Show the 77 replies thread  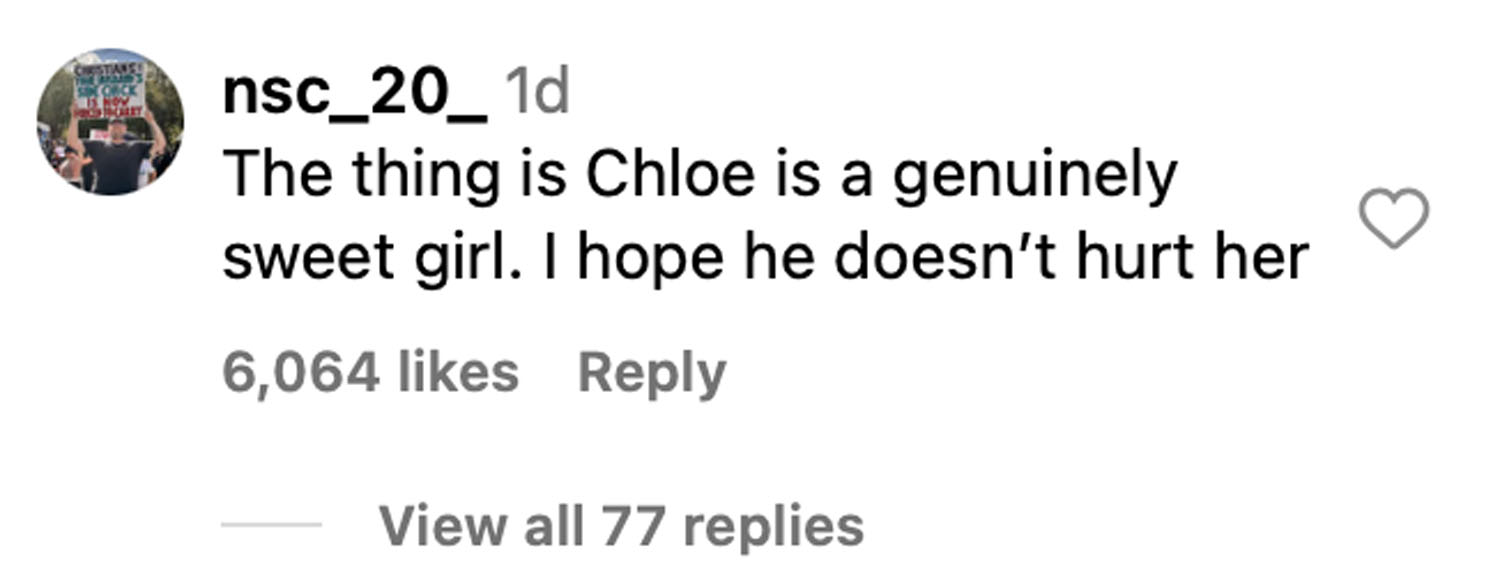(x=620, y=526)
